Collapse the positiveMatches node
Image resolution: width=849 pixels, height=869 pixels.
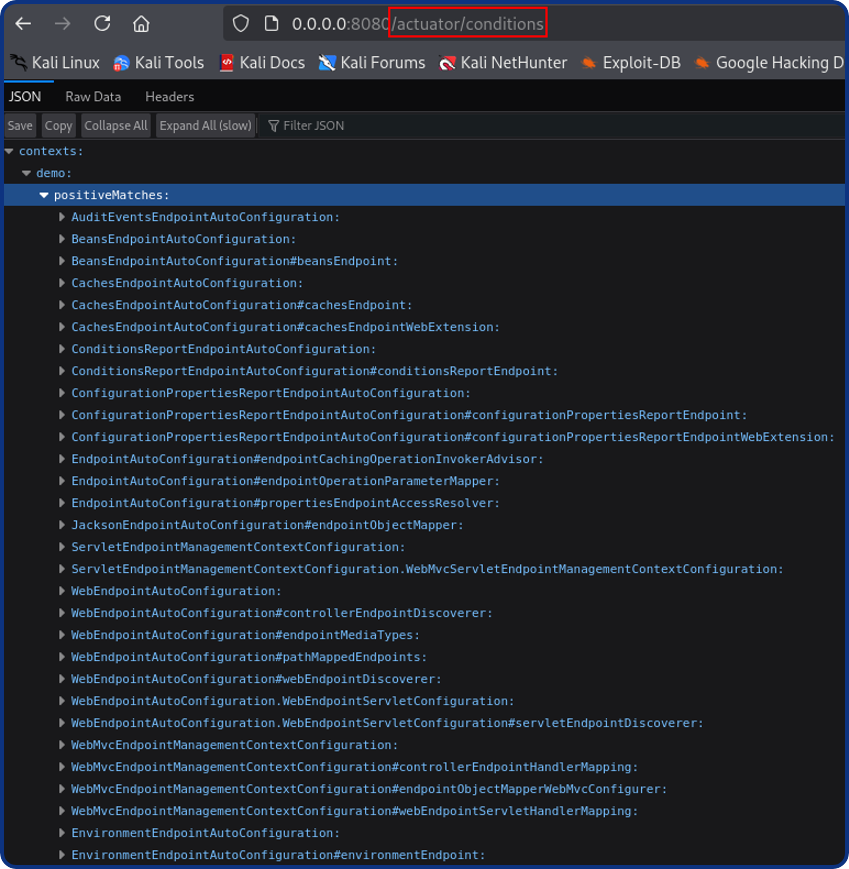44,195
